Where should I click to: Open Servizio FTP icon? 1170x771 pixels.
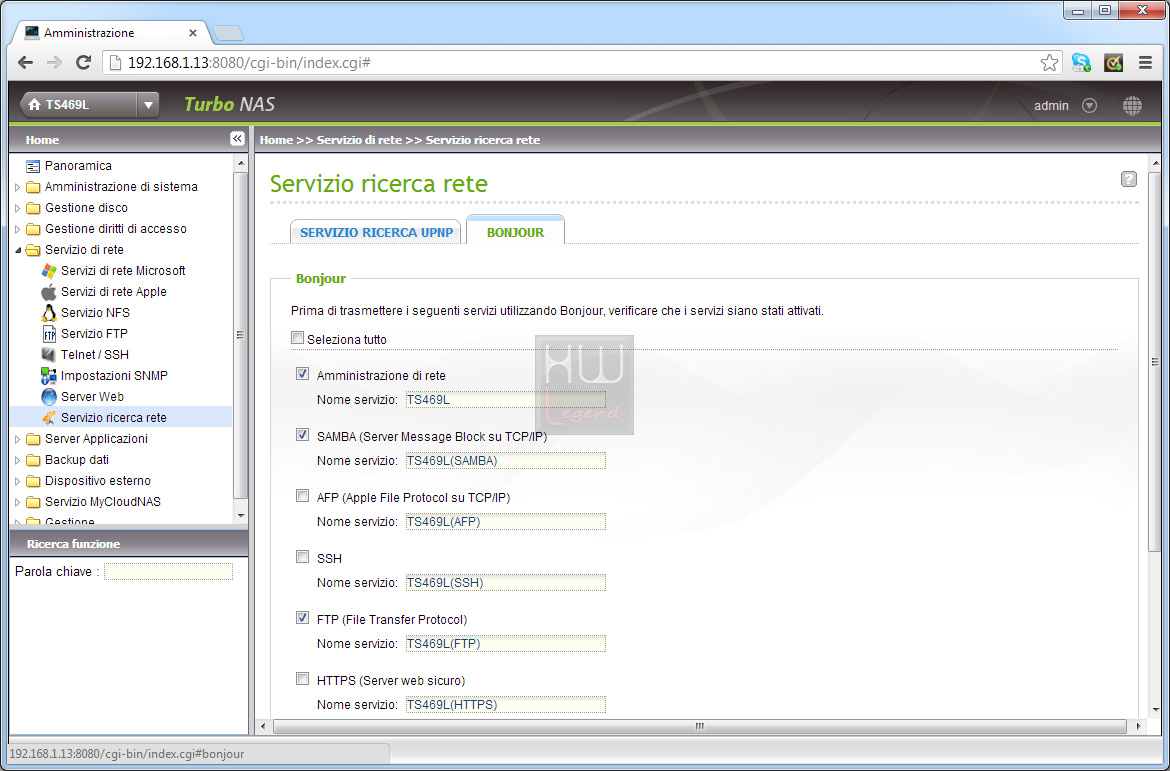click(49, 334)
